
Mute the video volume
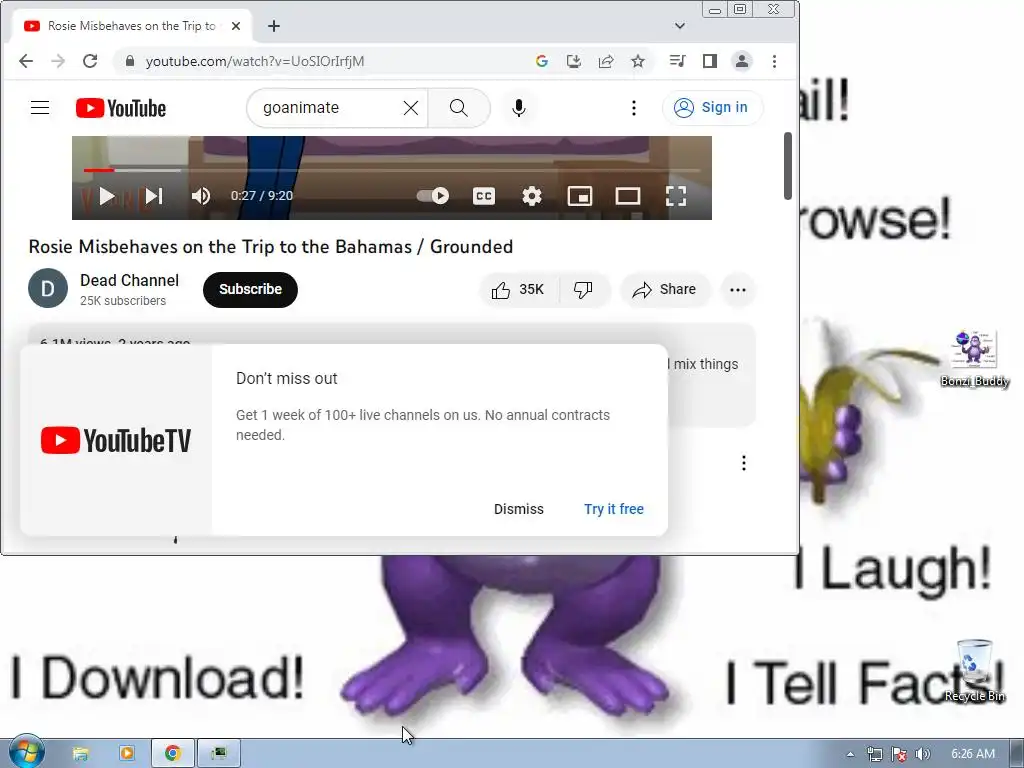(x=200, y=196)
